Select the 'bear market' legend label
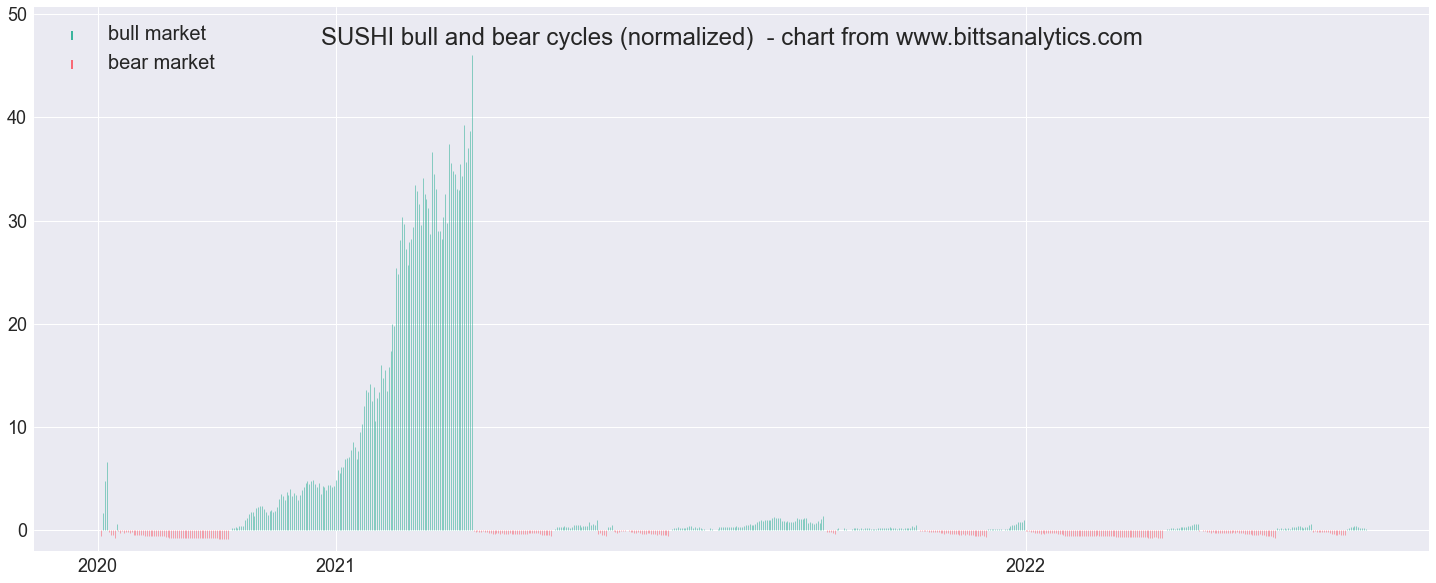Viewport: 1436px width, 583px height. click(x=161, y=63)
